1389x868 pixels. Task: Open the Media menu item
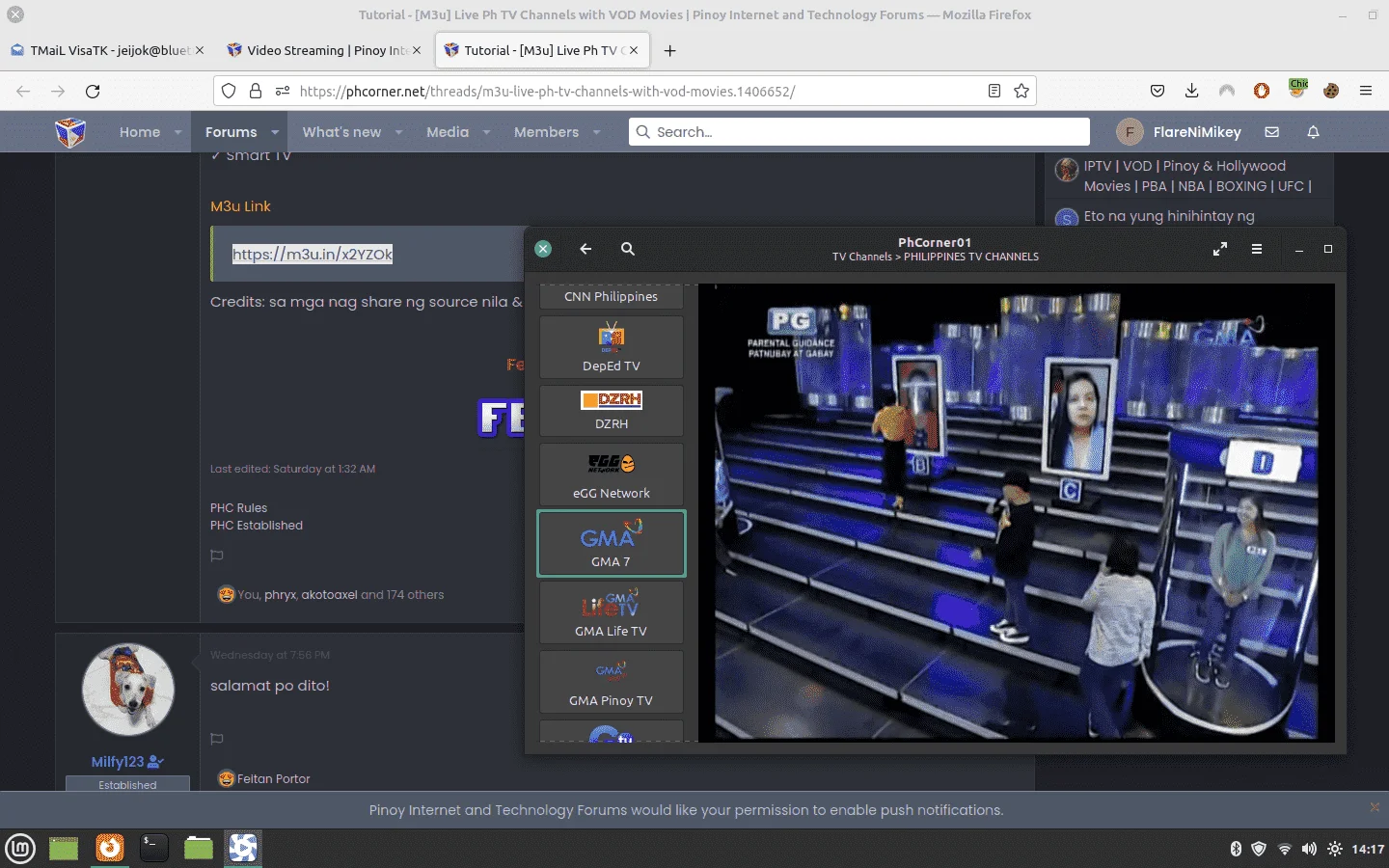[448, 132]
